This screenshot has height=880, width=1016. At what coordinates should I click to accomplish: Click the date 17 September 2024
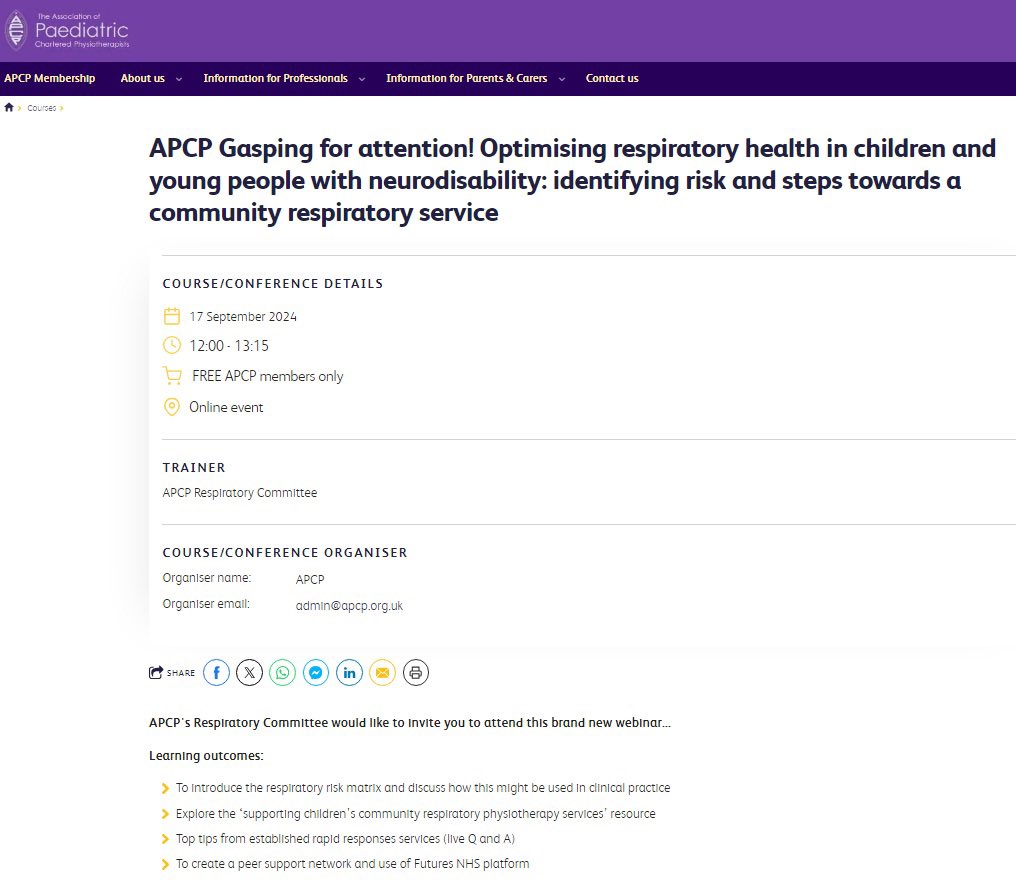pos(243,317)
